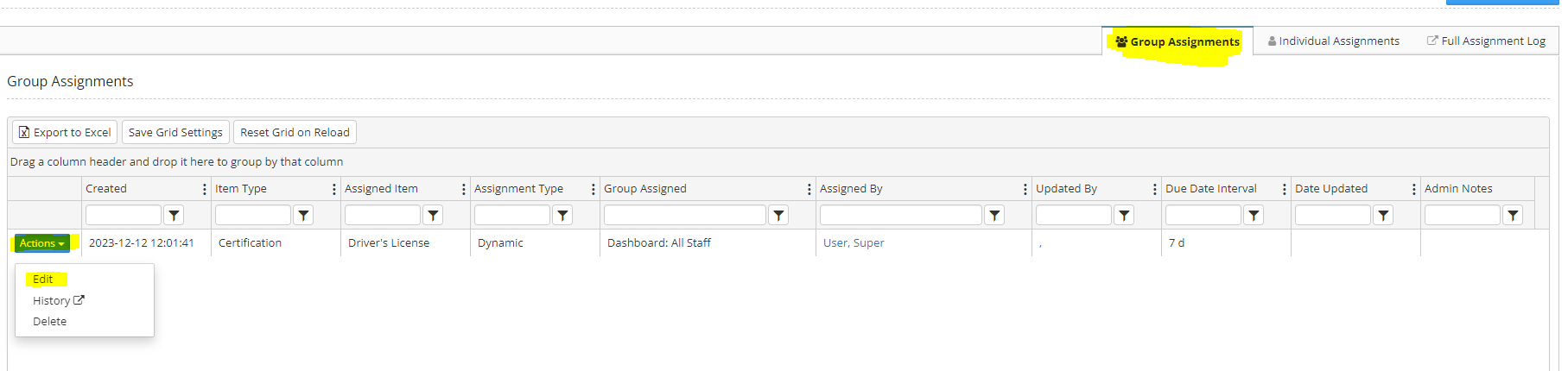This screenshot has height=371, width=1568.
Task: Focus the Assigned By filter input field
Action: 901,215
